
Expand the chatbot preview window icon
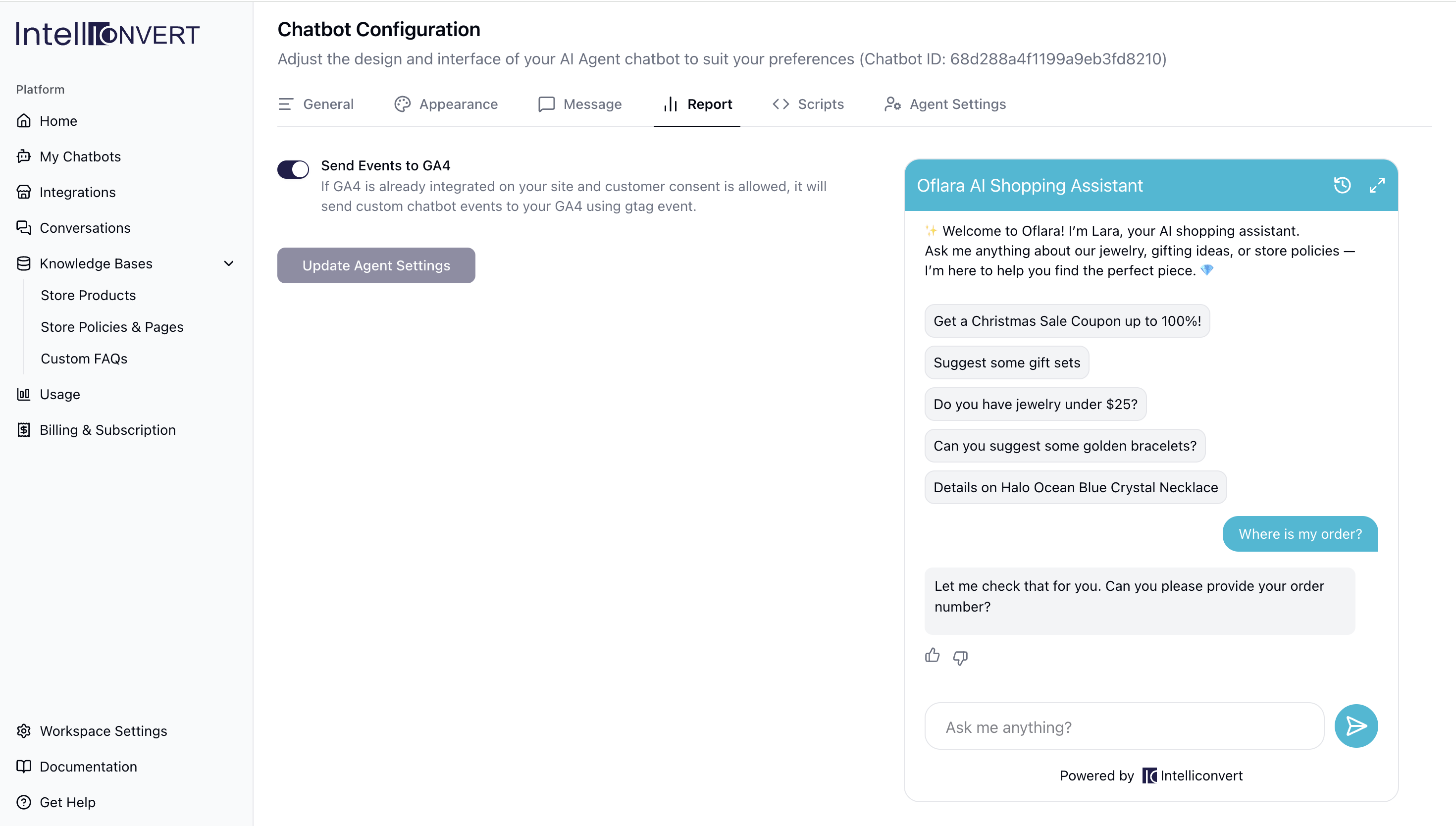click(x=1377, y=185)
